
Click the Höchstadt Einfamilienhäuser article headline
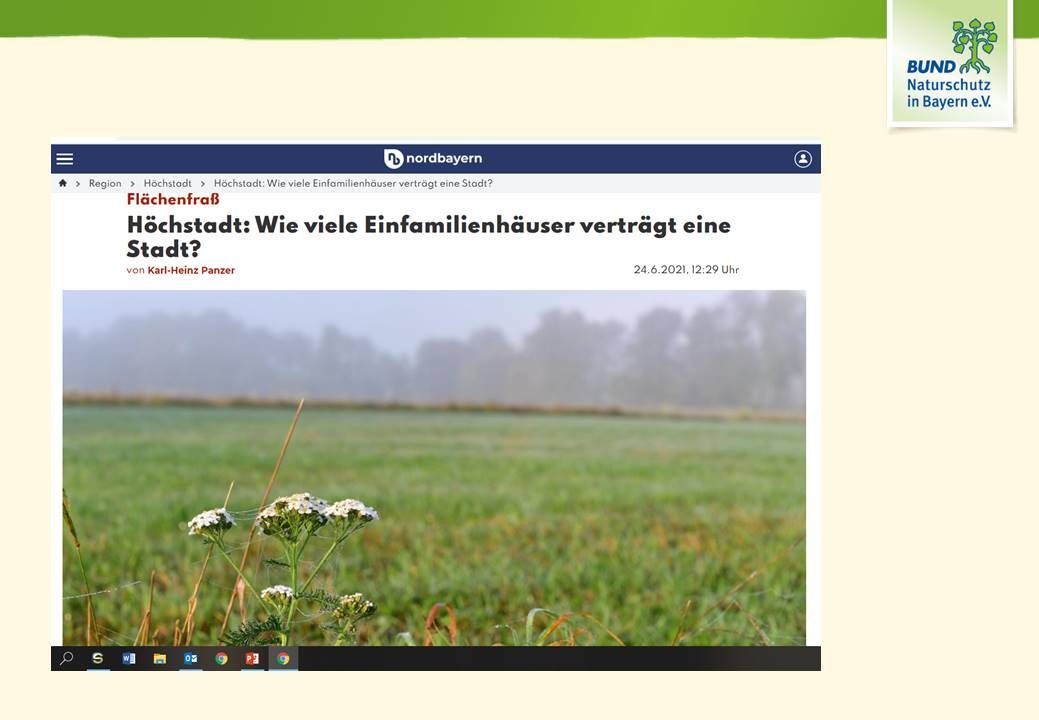428,237
